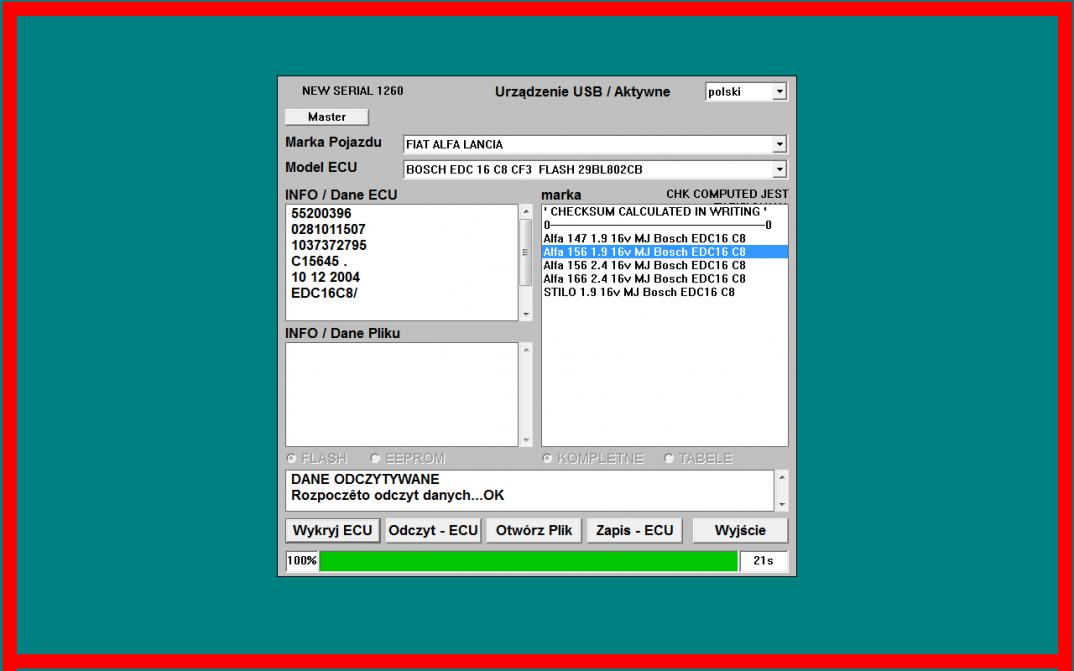Click the Otwórz Plik button
The image size is (1074, 671).
(534, 531)
